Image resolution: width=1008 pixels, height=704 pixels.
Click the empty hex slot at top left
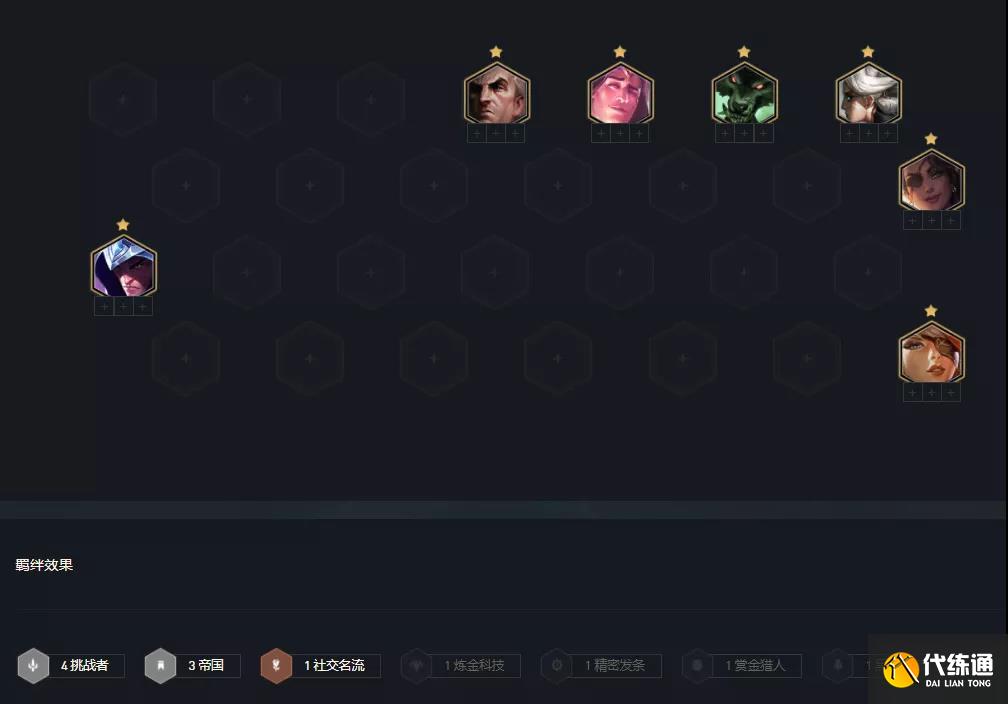[x=123, y=100]
